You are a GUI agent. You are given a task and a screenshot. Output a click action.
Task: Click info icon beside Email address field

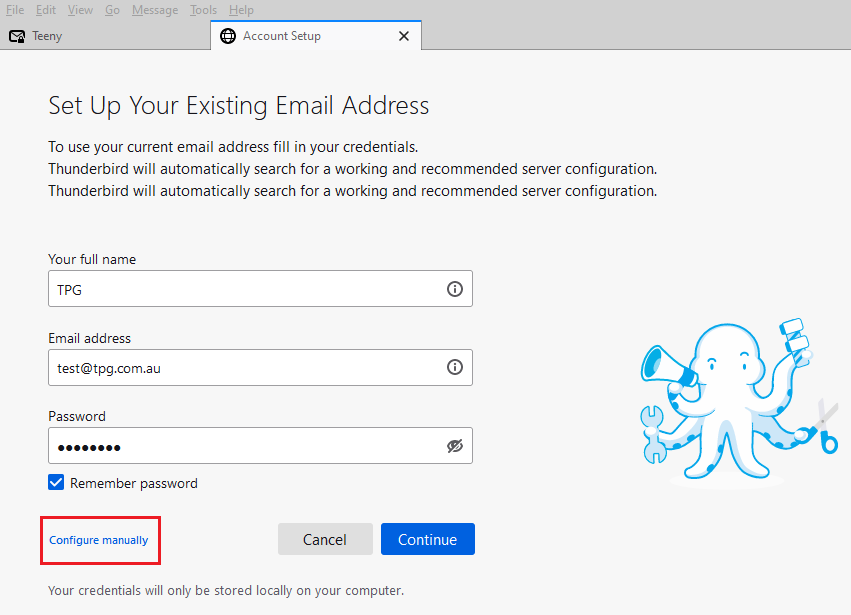(455, 367)
